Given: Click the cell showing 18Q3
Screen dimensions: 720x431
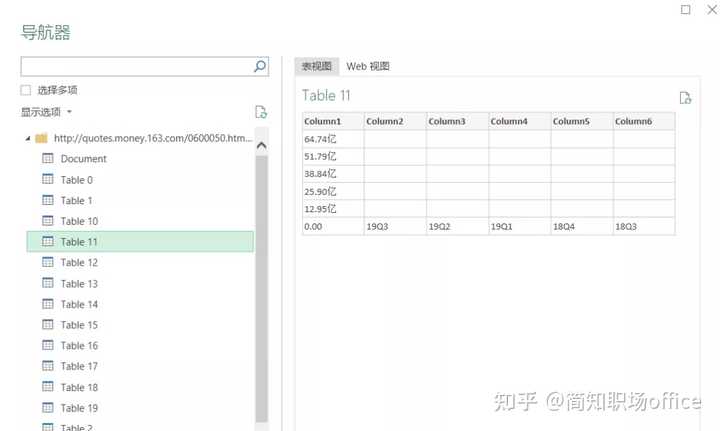Looking at the screenshot, I should click(644, 226).
